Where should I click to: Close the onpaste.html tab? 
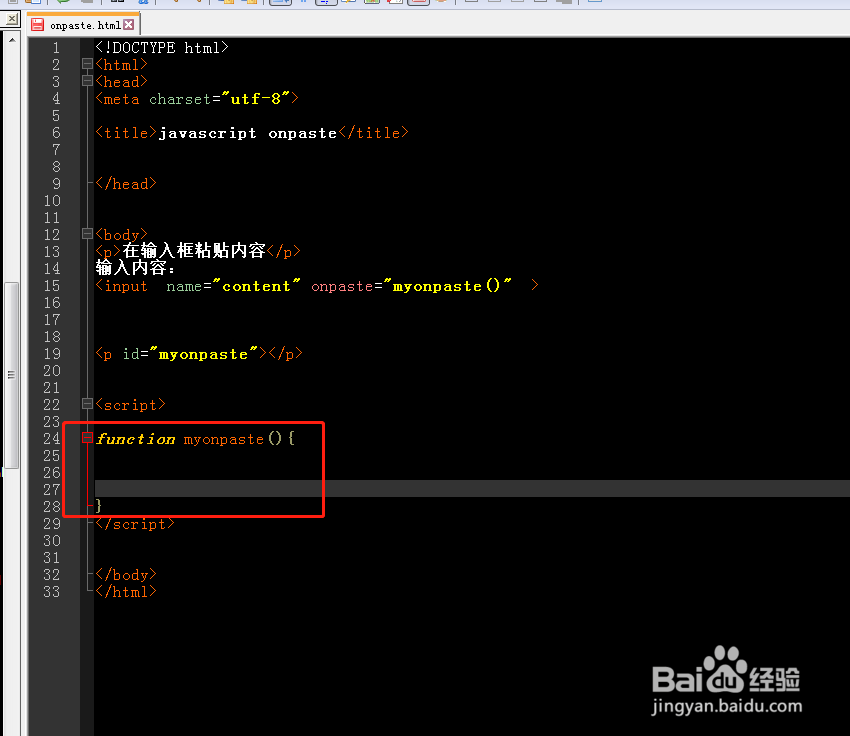click(127, 25)
